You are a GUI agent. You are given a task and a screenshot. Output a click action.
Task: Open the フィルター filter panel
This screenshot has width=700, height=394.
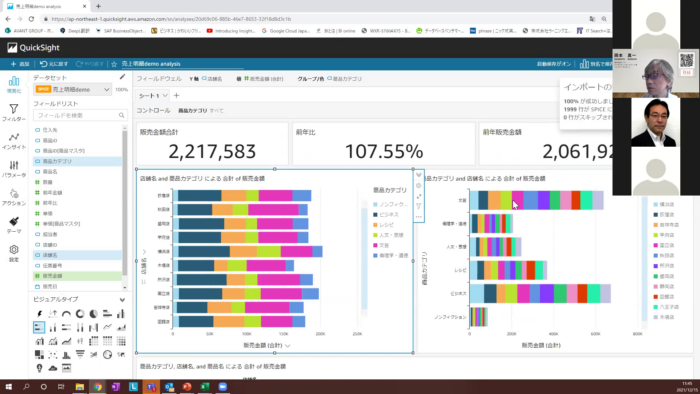click(x=14, y=112)
